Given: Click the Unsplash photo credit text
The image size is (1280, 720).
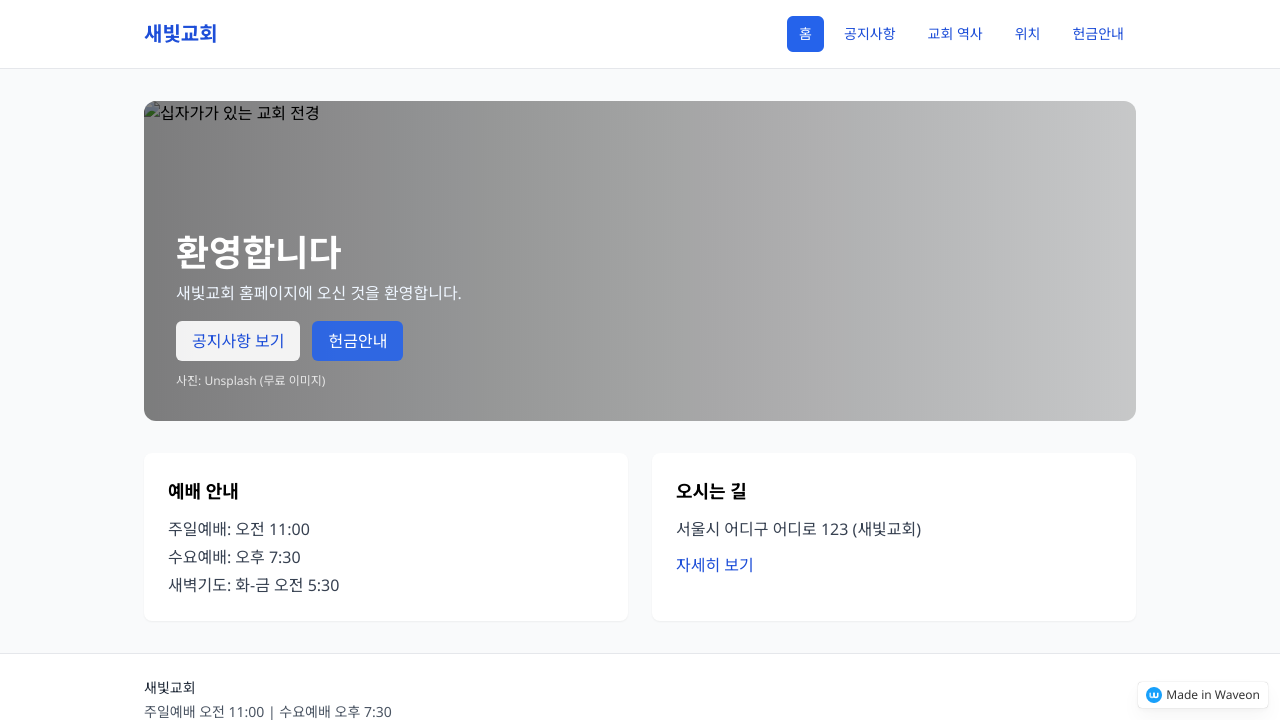Looking at the screenshot, I should coord(251,381).
